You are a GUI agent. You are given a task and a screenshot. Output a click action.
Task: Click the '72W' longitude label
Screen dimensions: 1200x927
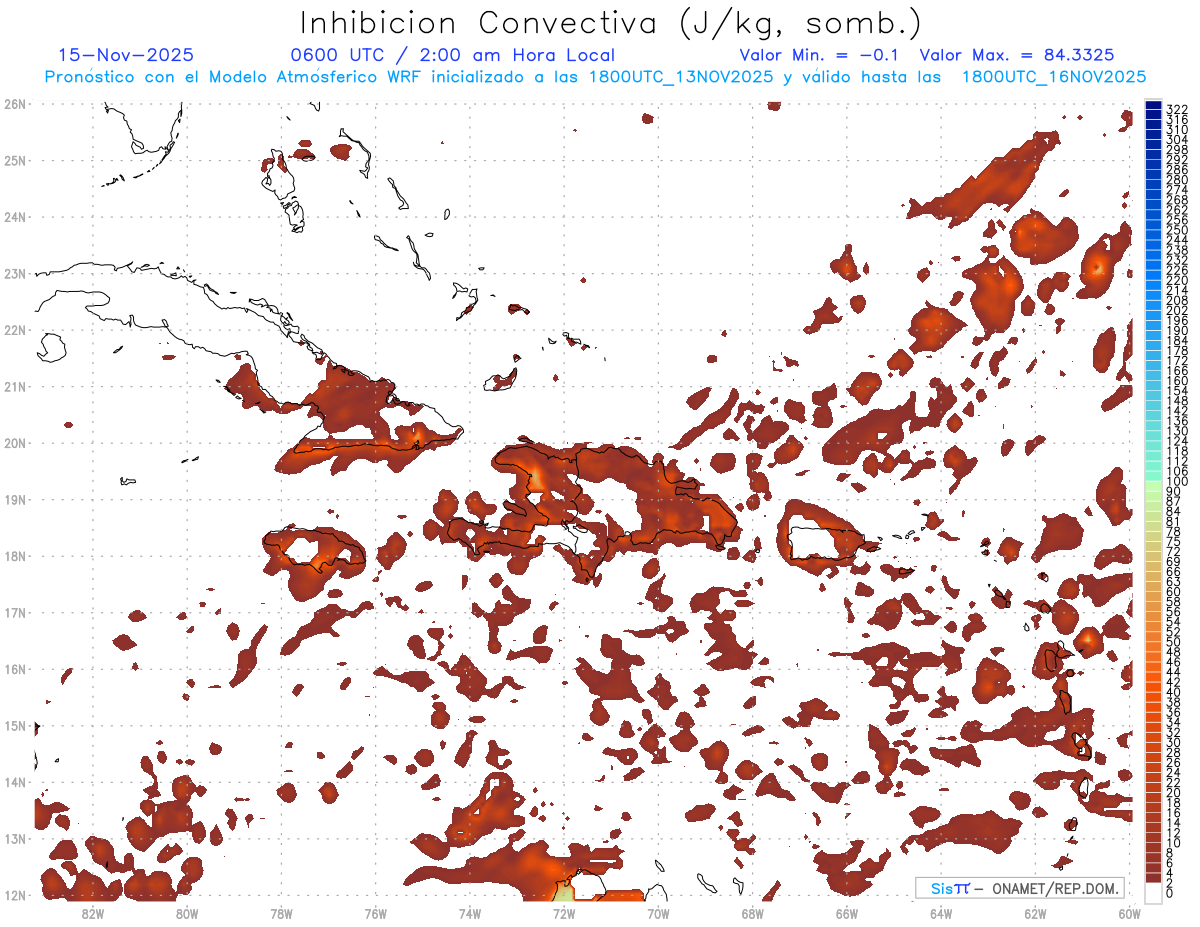pos(564,913)
